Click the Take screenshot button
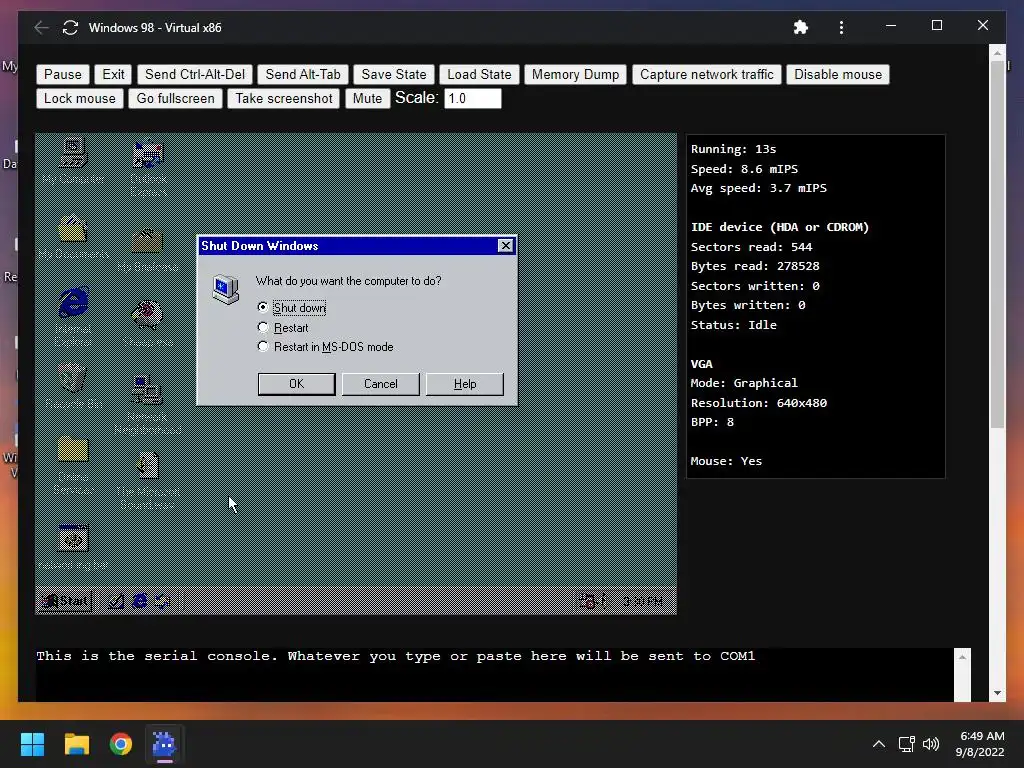1024x768 pixels. (283, 99)
